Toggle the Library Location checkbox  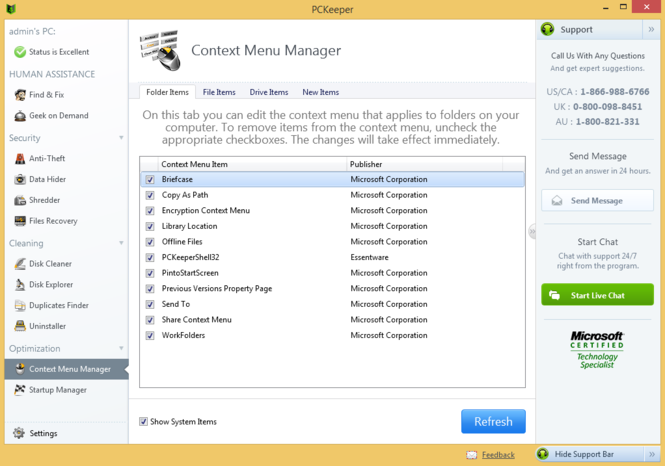[x=150, y=226]
